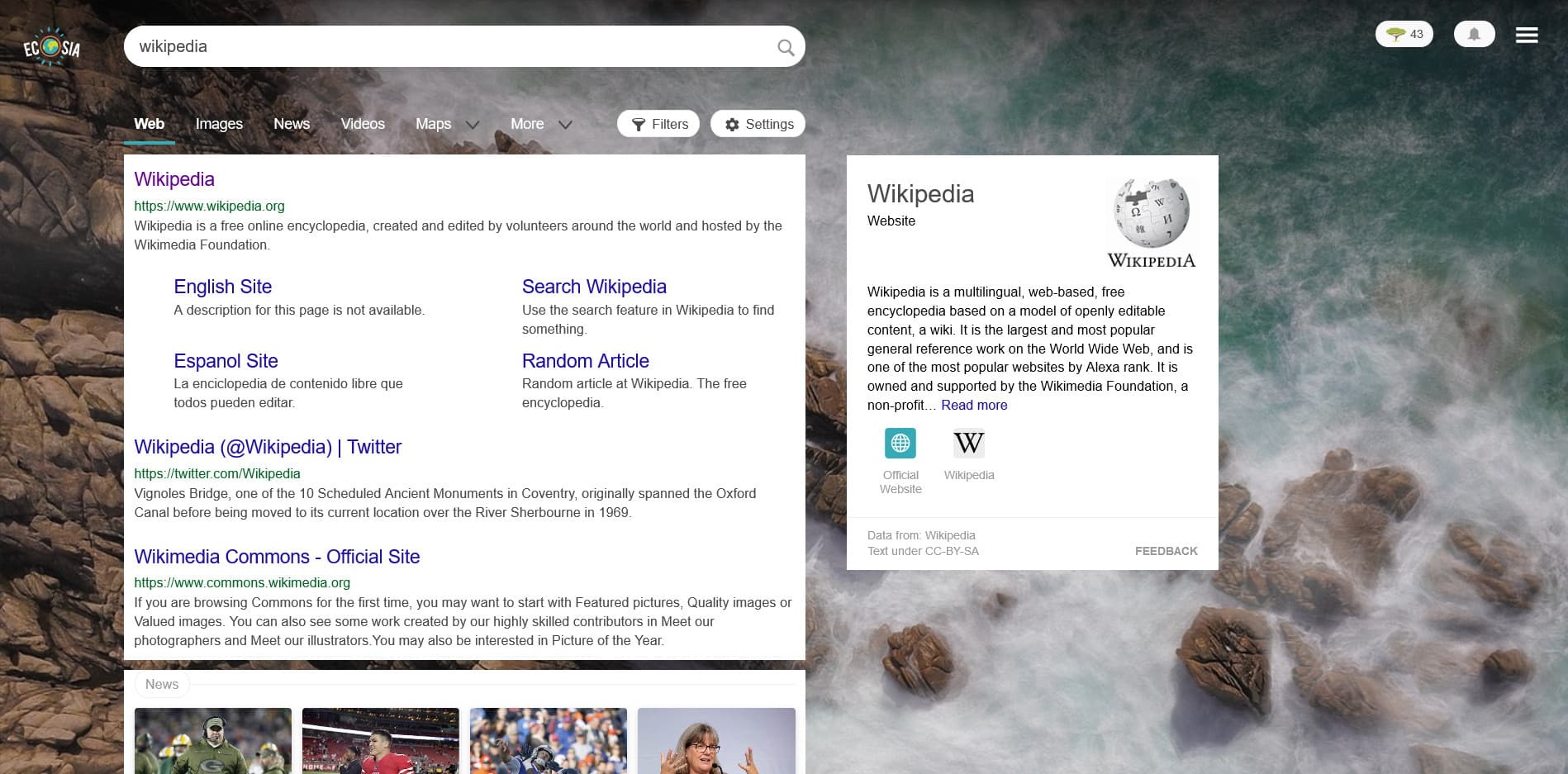Click the https://twitter.com/Wikipedia URL
1568x774 pixels.
(217, 473)
